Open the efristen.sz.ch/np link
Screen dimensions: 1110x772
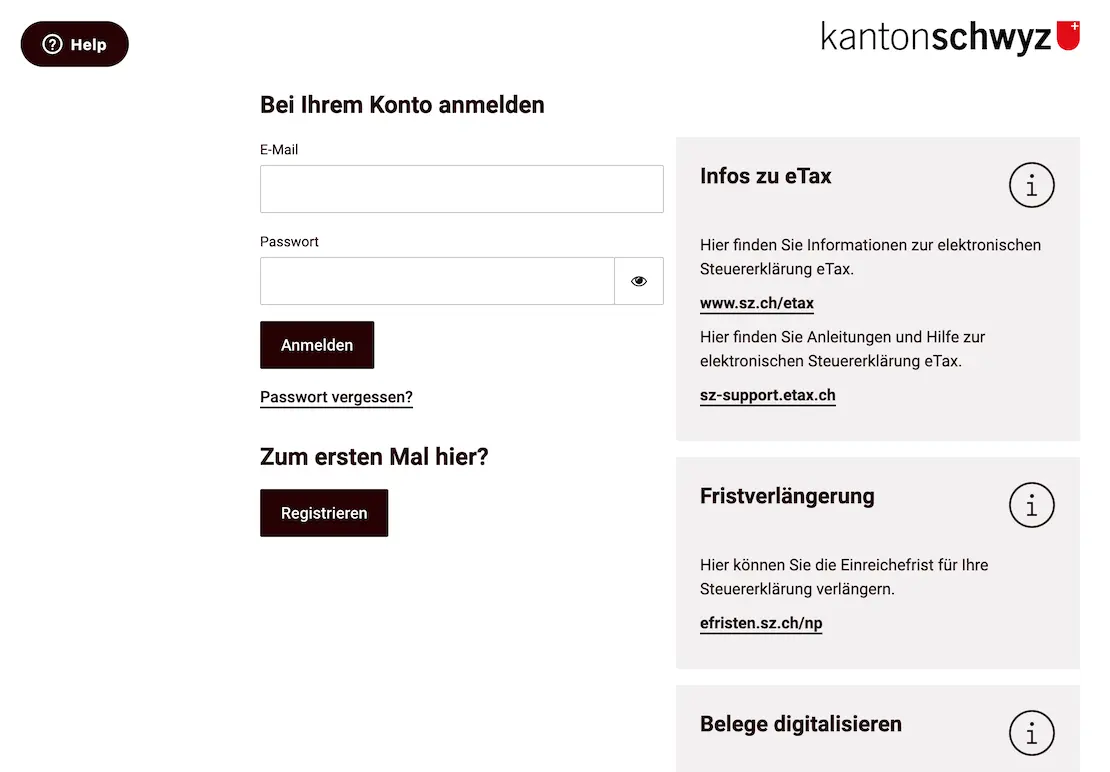click(x=761, y=623)
